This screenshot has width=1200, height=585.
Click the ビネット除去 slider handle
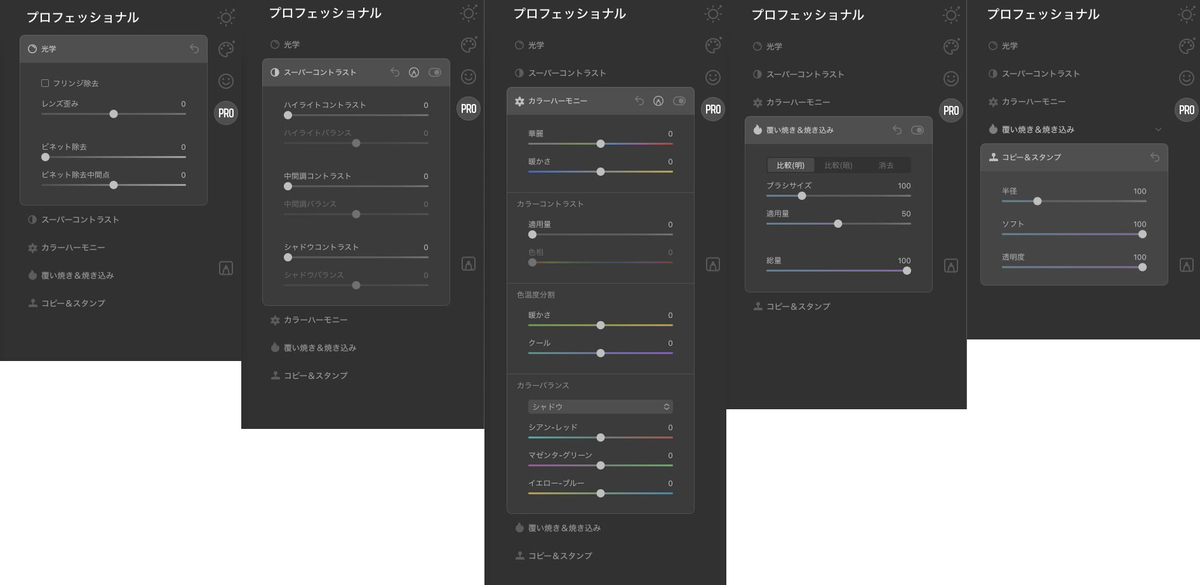coord(47,157)
